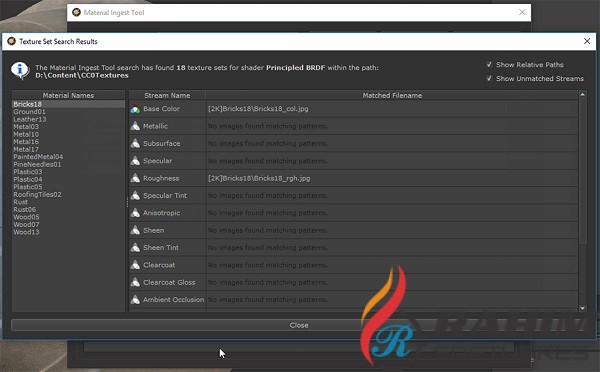Screen dimensions: 600x372
Task: Click the Specular stream icon
Action: [x=135, y=161]
